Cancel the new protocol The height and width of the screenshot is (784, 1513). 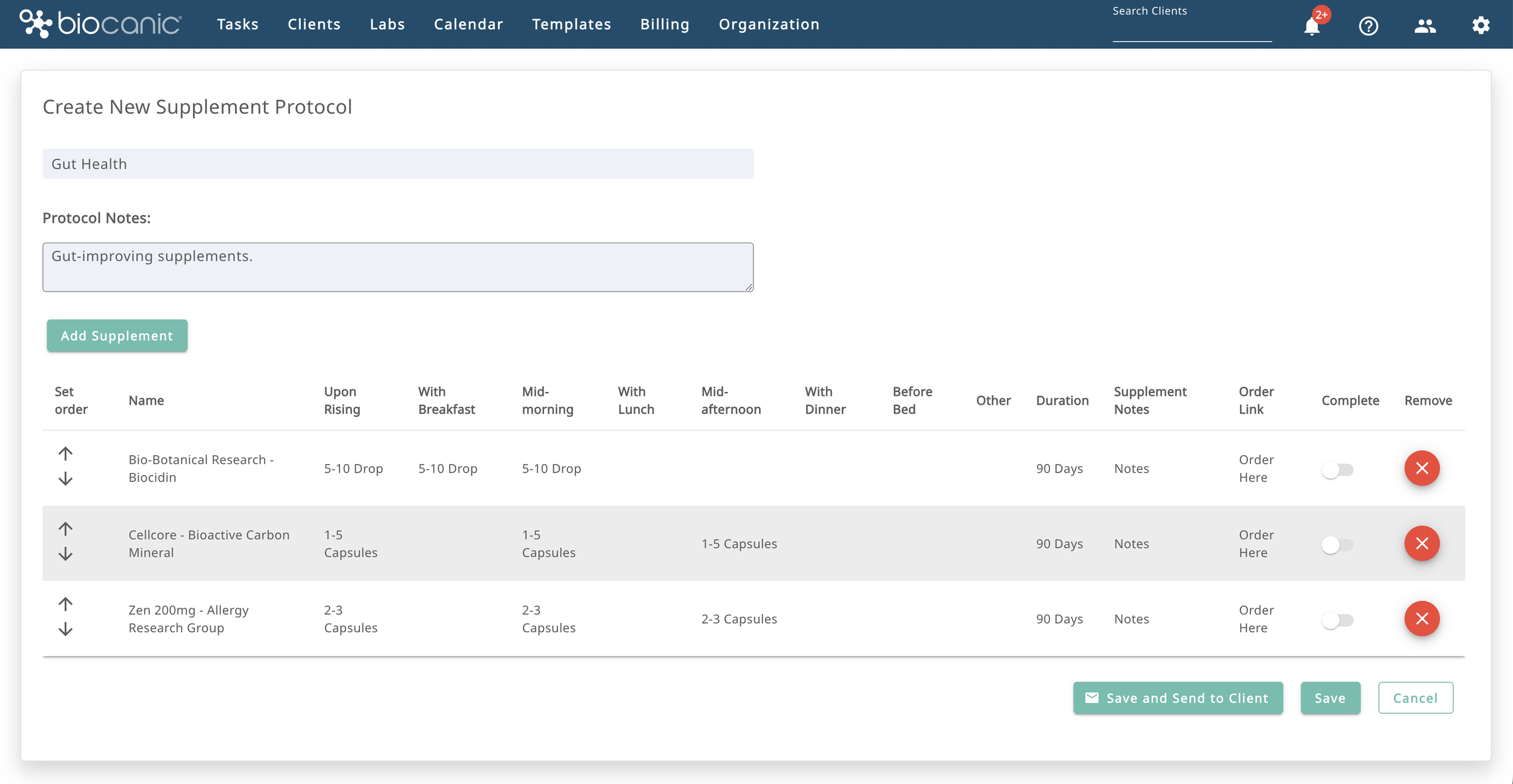click(1416, 698)
